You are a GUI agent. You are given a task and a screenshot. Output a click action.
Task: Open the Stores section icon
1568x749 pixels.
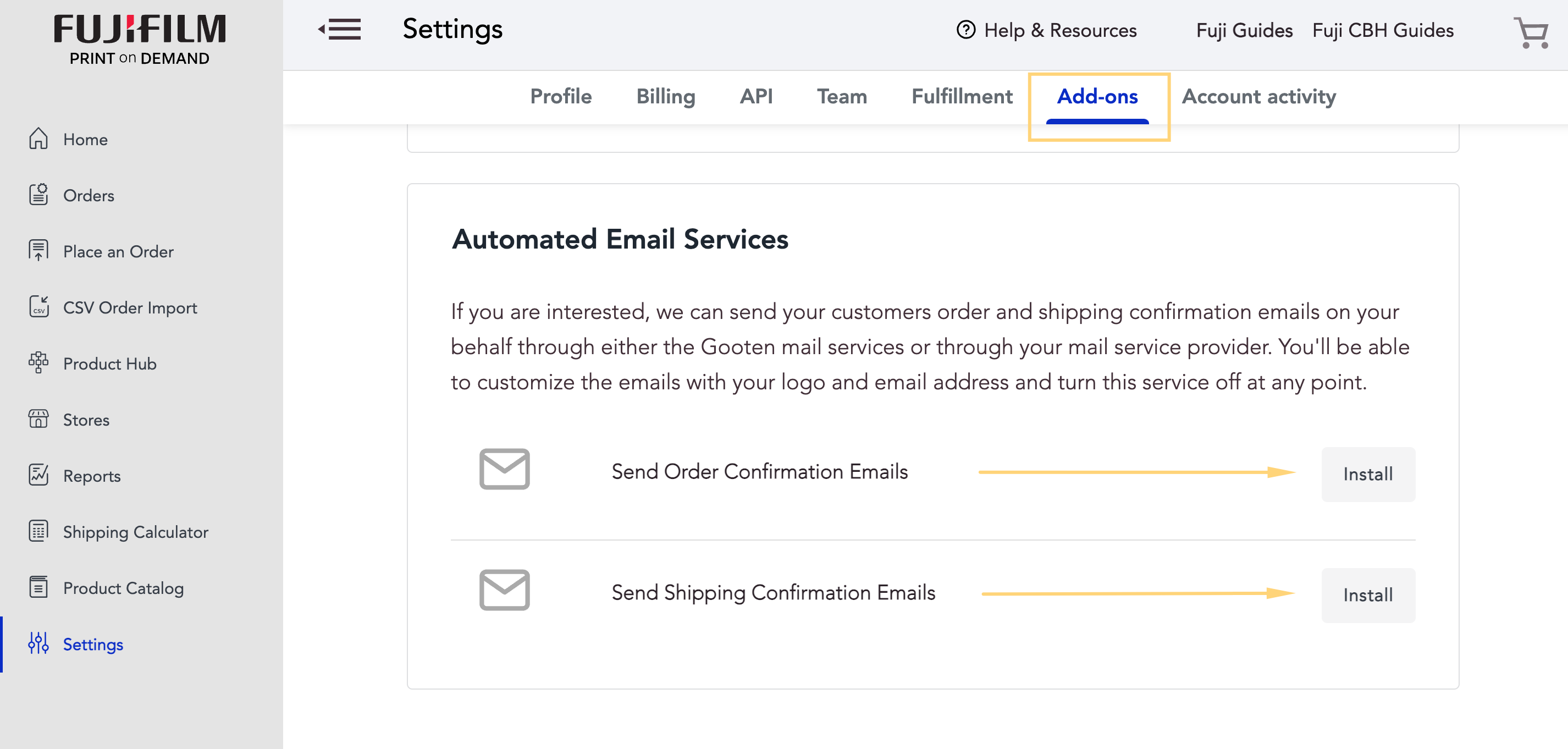pos(38,419)
